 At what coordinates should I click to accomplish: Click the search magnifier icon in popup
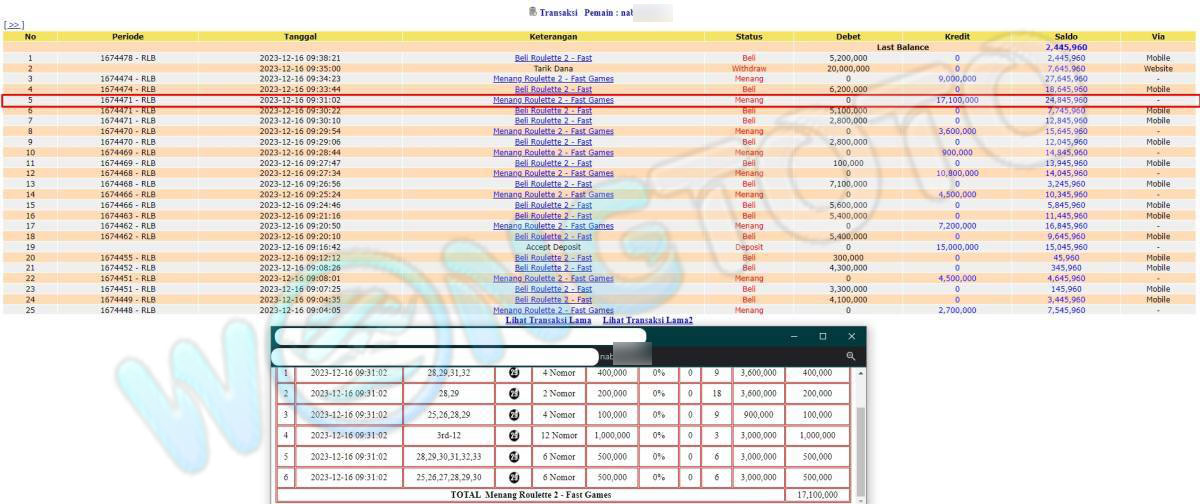click(851, 356)
